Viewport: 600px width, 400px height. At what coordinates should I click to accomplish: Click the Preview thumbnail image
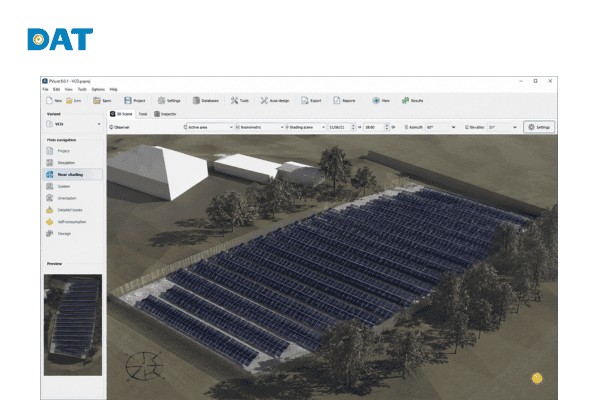[x=73, y=325]
